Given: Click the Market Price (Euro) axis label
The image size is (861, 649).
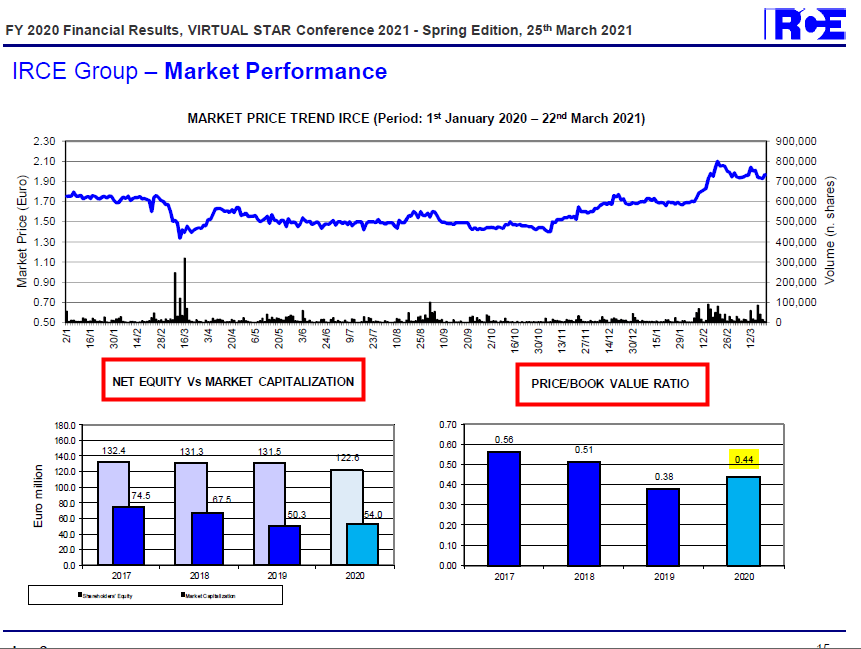Looking at the screenshot, I should [22, 231].
